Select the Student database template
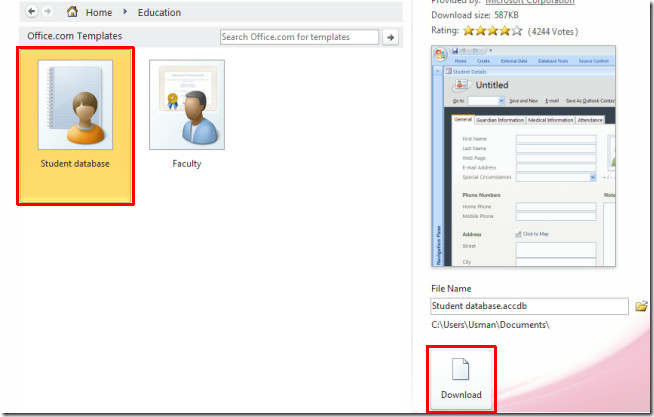The image size is (654, 417). 75,126
